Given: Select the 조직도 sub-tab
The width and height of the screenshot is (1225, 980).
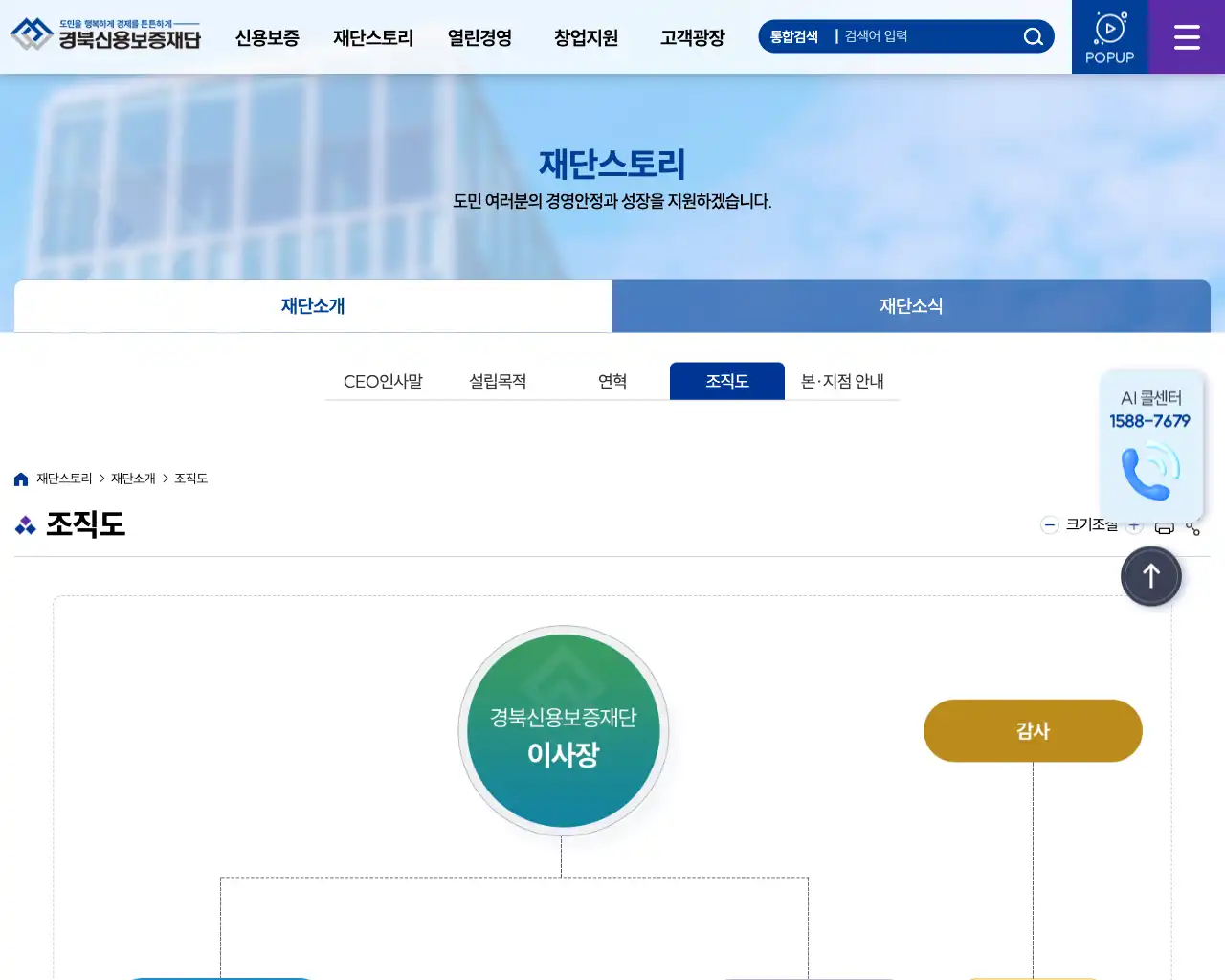Looking at the screenshot, I should coord(727,381).
